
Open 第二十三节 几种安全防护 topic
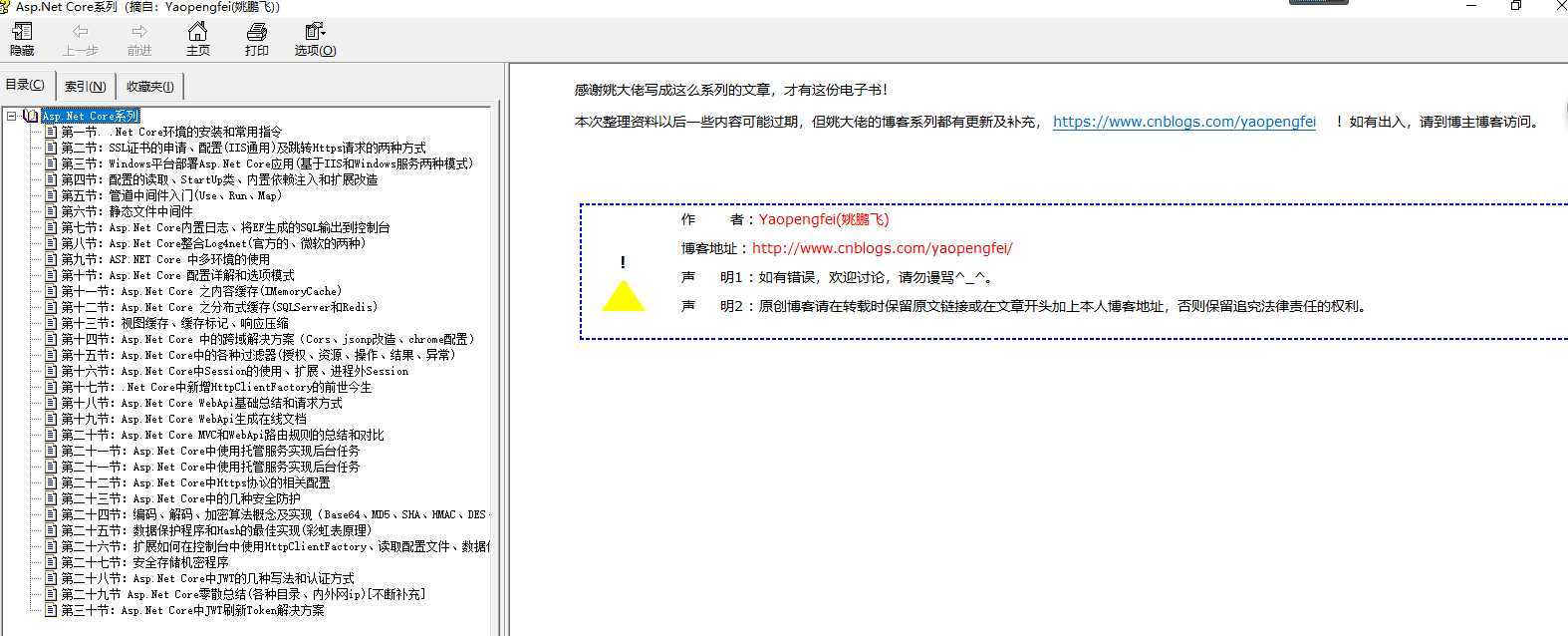click(180, 498)
